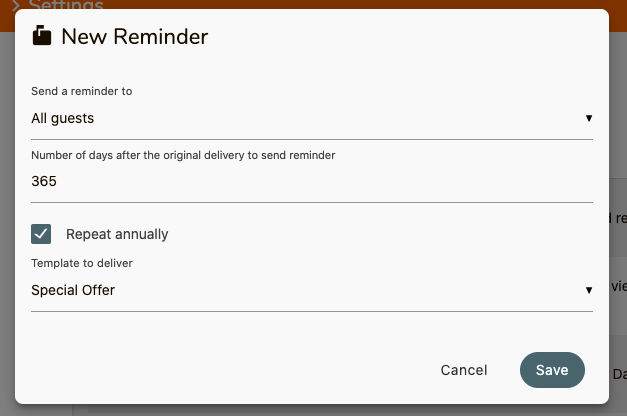Click the reminder icon beside the title
Screen dimensions: 627x416
[42, 35]
